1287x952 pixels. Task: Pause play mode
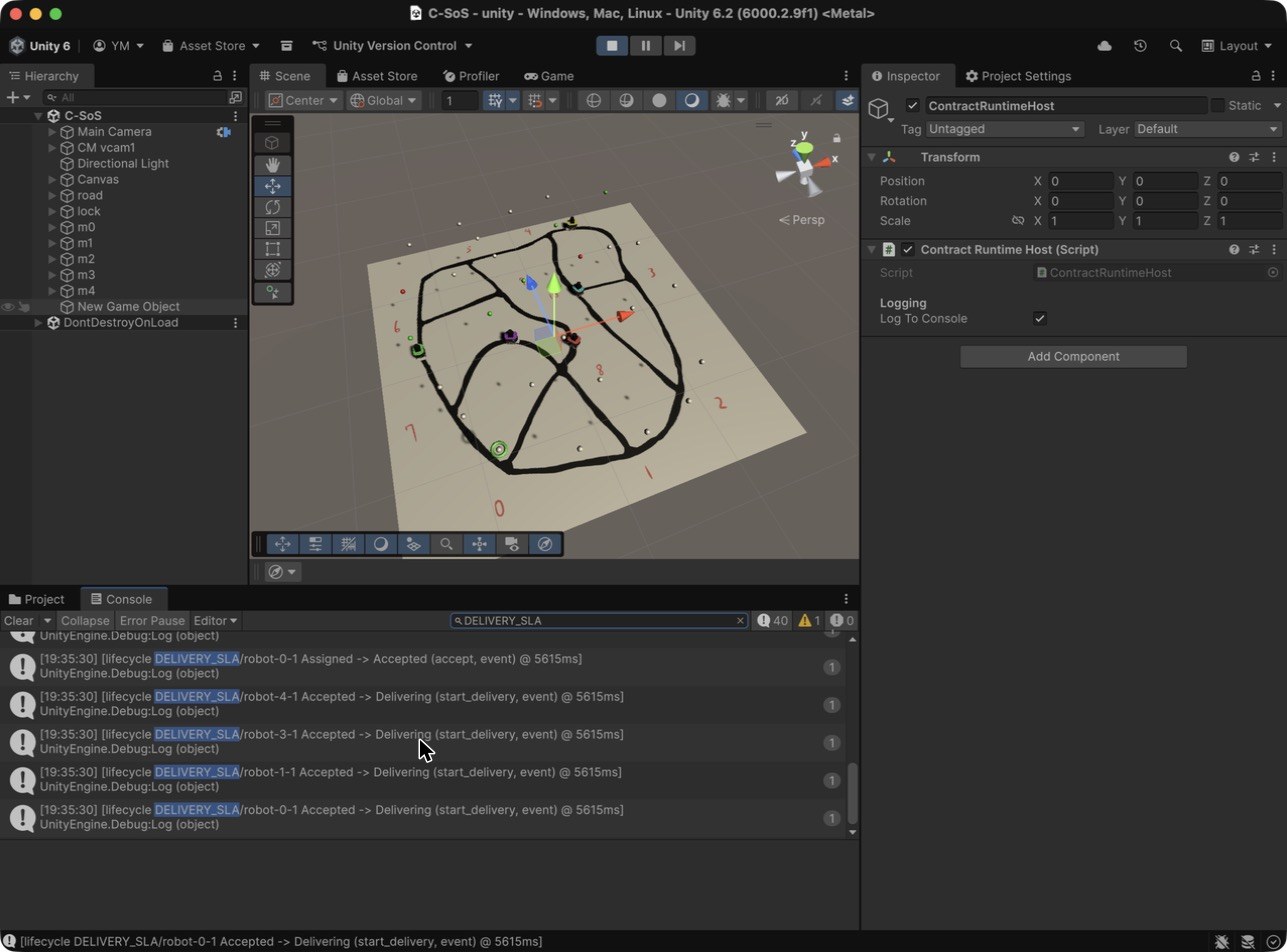(645, 46)
